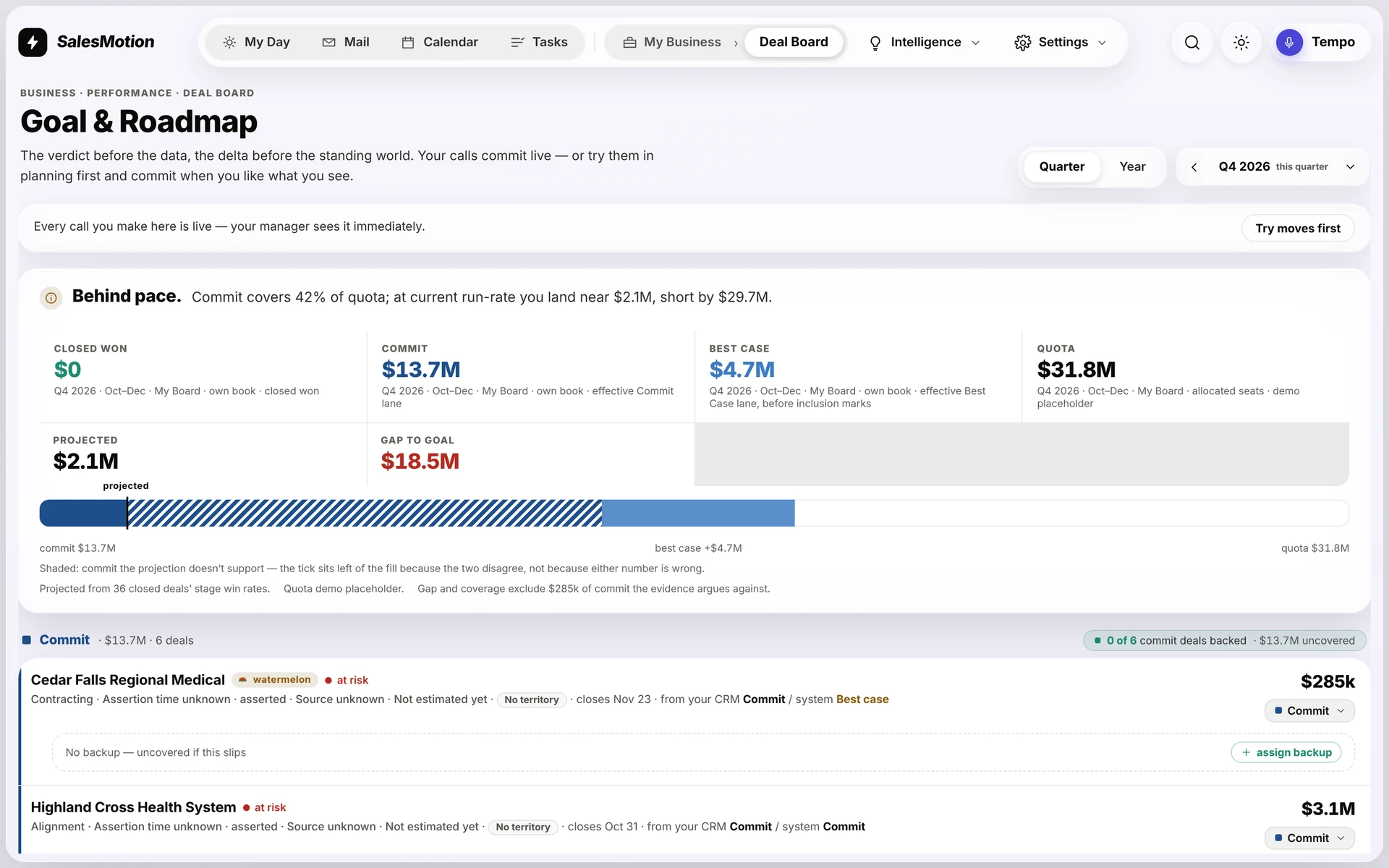The width and height of the screenshot is (1389, 868).
Task: Click at risk status on Highland Cross
Action: coord(265,807)
